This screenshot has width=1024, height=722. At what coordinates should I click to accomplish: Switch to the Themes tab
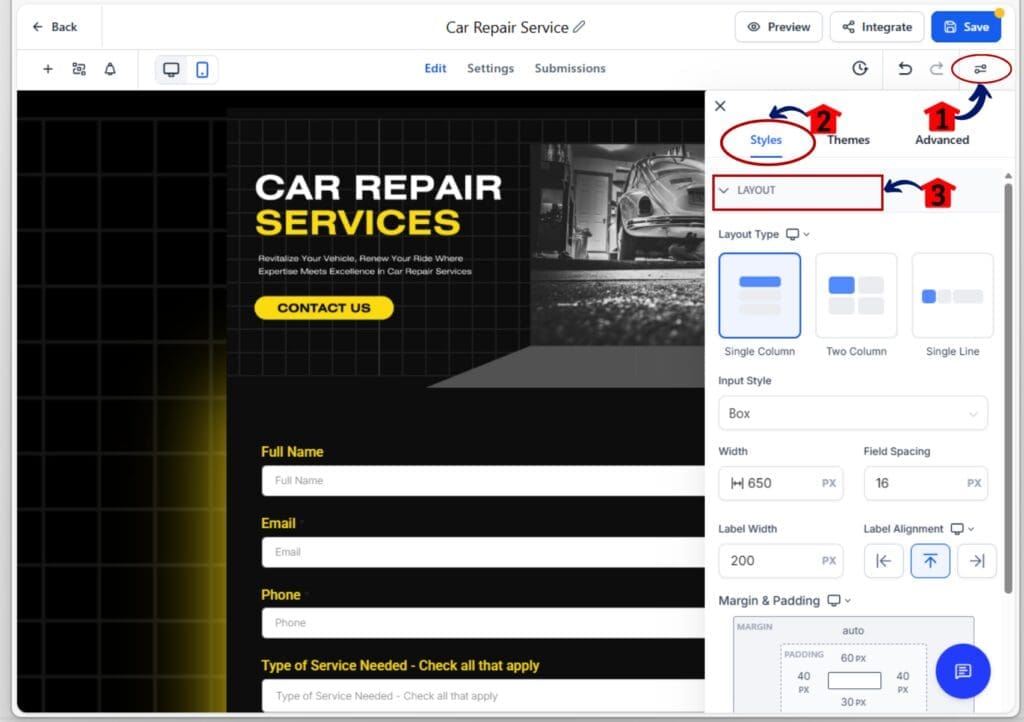pyautogui.click(x=847, y=140)
